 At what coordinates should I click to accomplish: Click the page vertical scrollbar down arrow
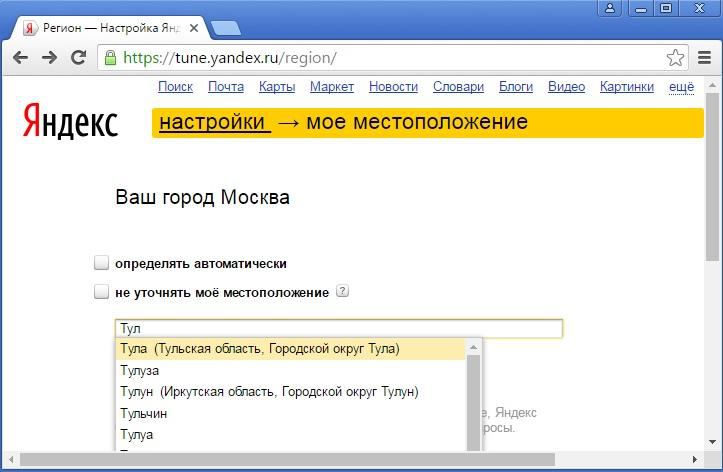(x=712, y=442)
